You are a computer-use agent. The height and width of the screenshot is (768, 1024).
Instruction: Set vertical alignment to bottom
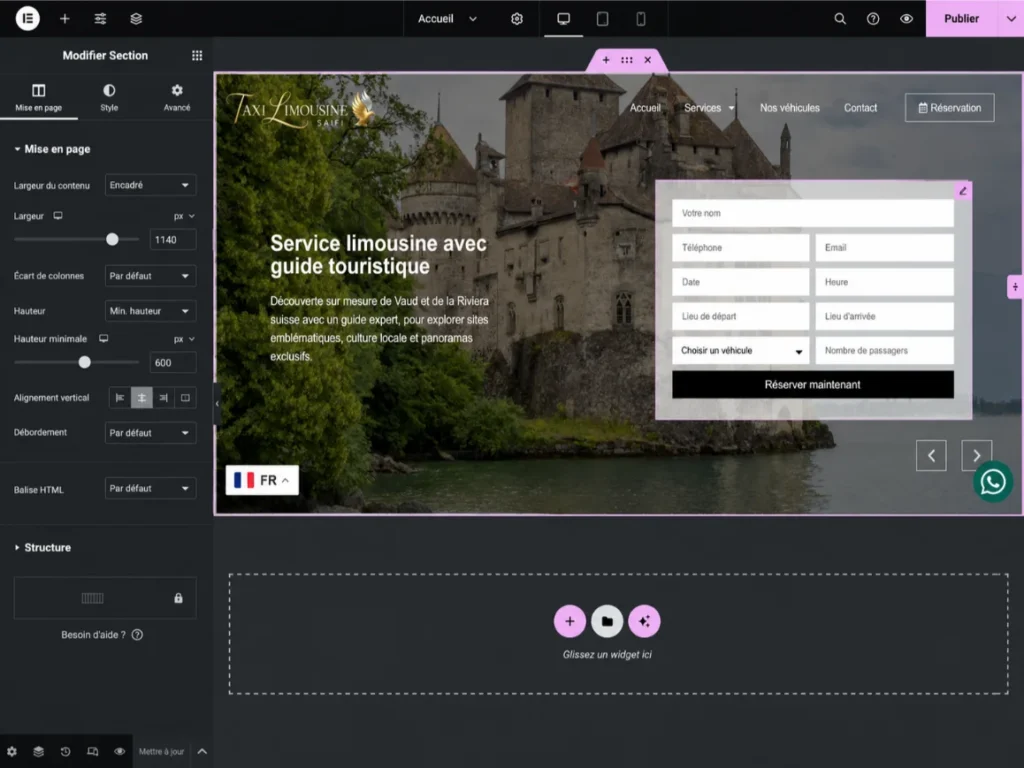point(163,398)
